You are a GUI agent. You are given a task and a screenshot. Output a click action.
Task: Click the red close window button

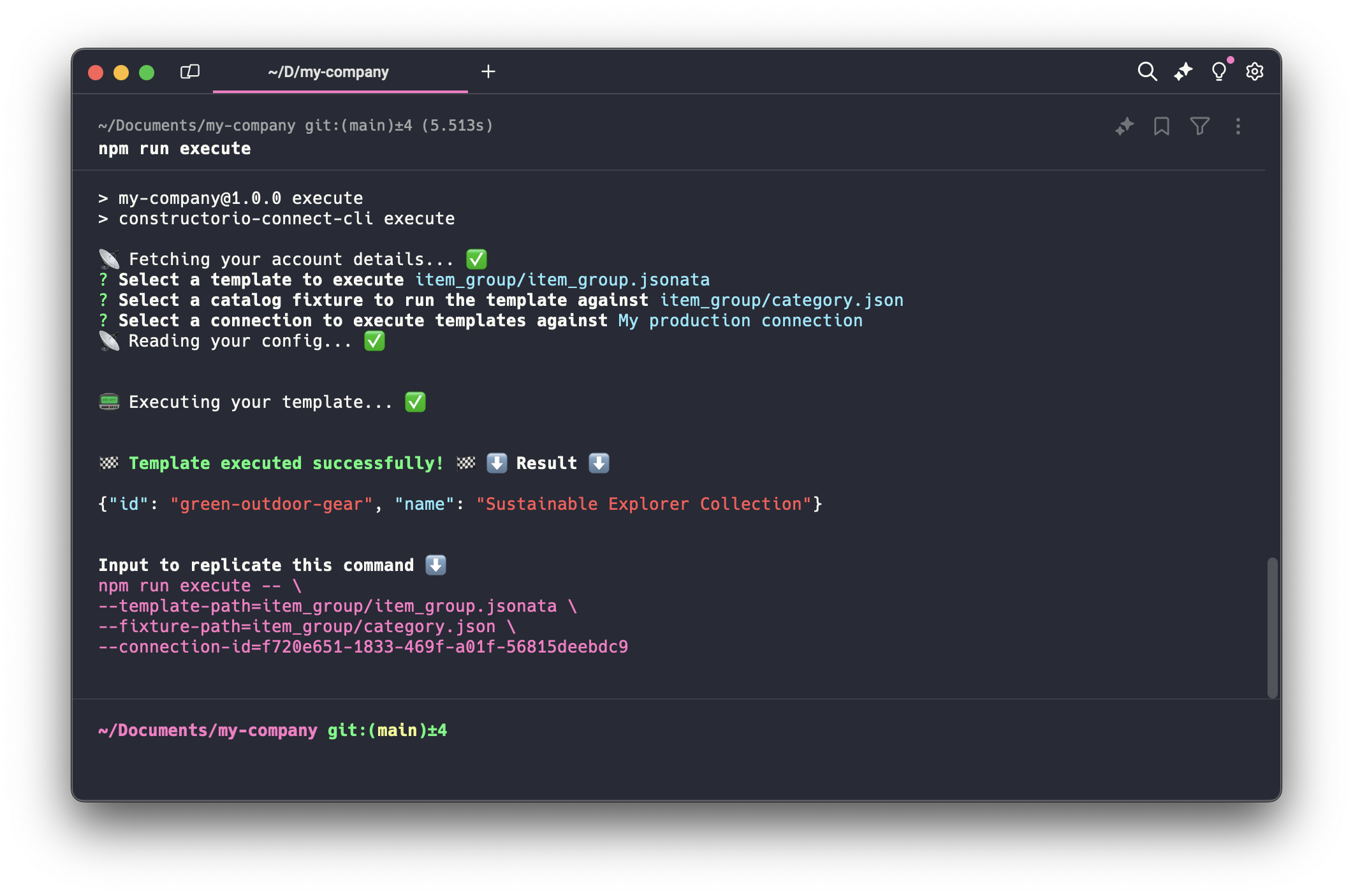(x=96, y=72)
